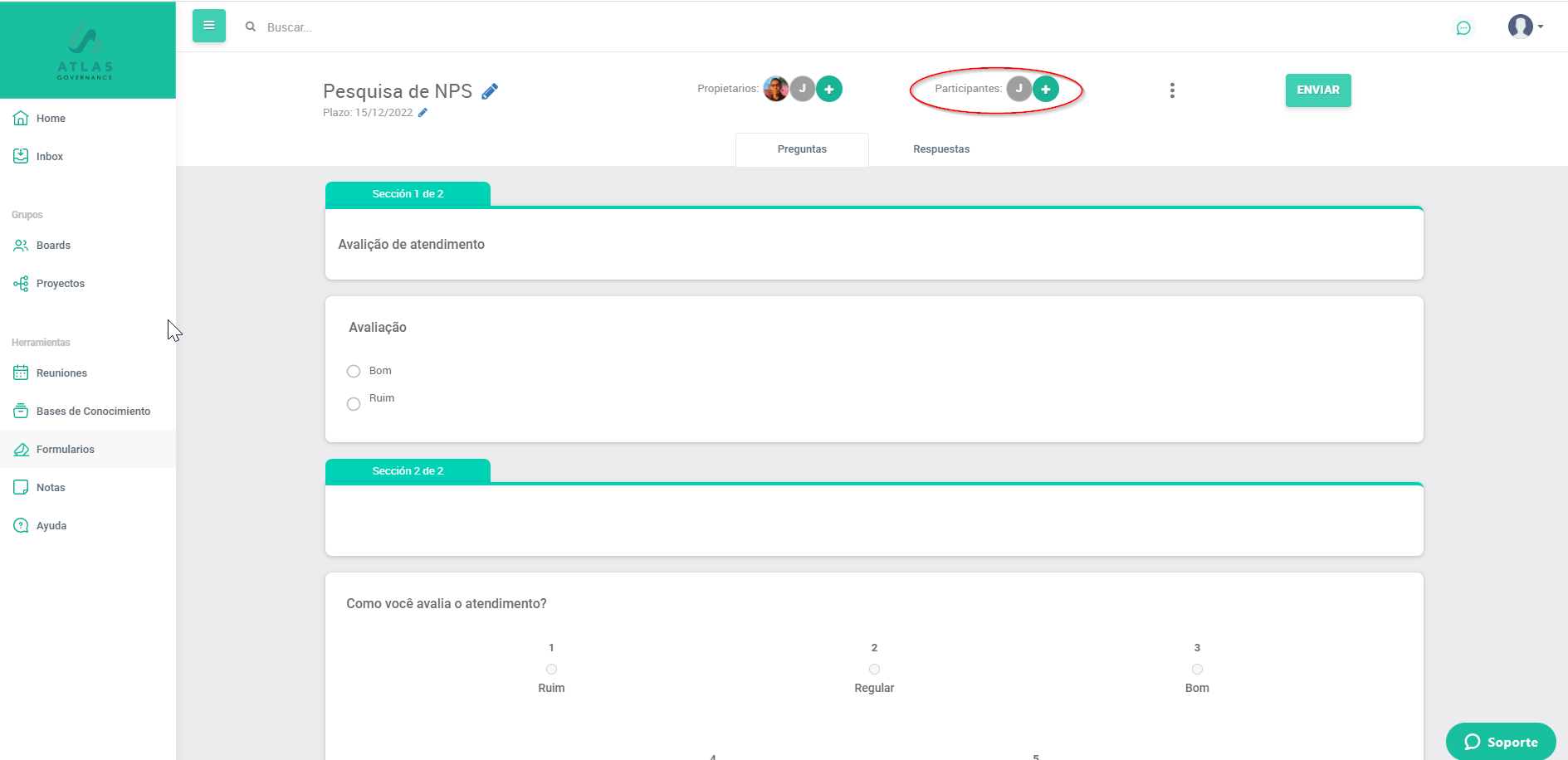Select the Bom radio option
This screenshot has width=1568, height=760.
pyautogui.click(x=354, y=371)
